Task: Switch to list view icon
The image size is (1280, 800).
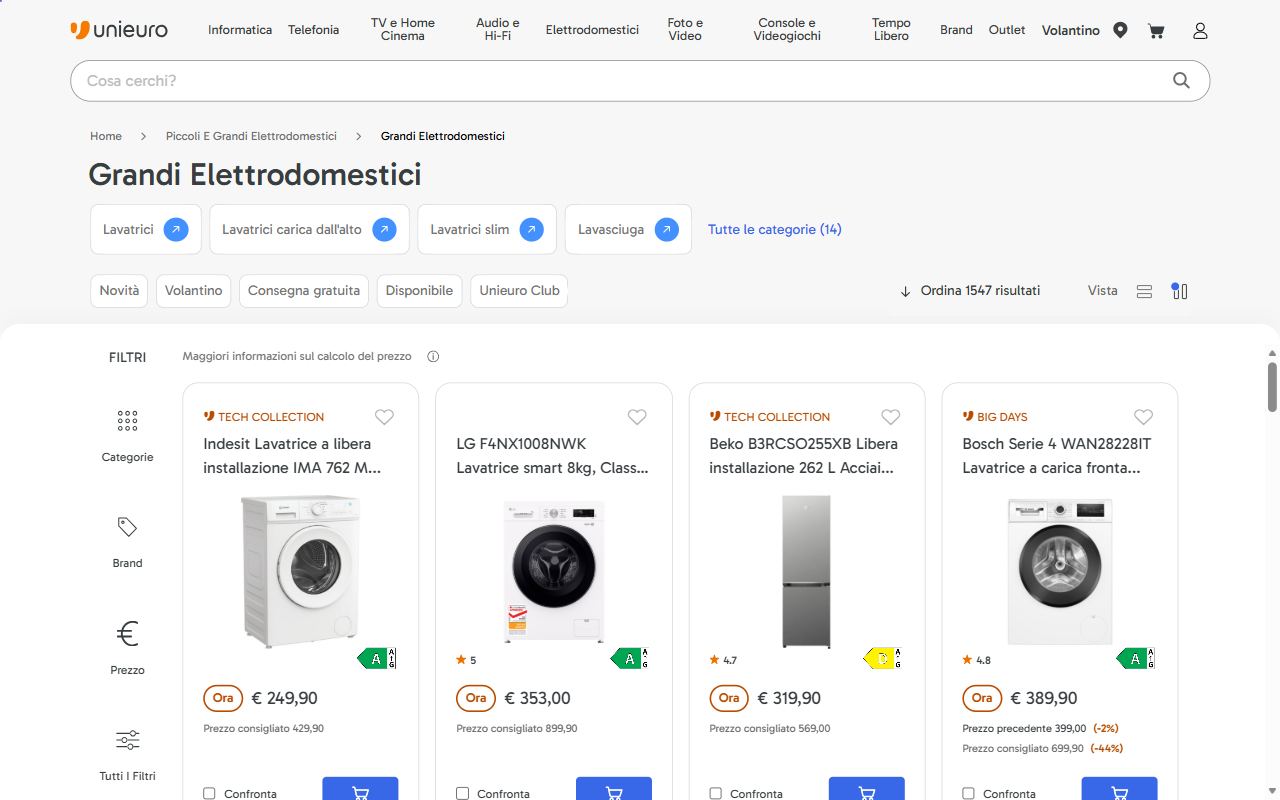Action: [x=1144, y=291]
